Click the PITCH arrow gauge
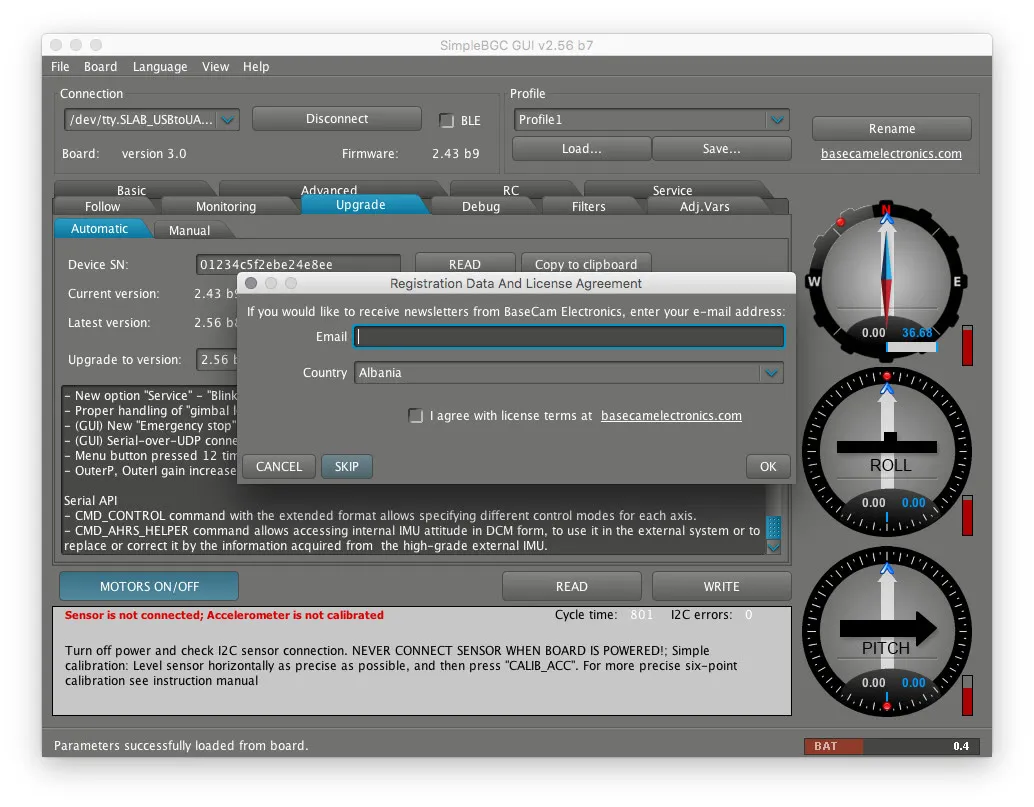1034x807 pixels. click(885, 630)
